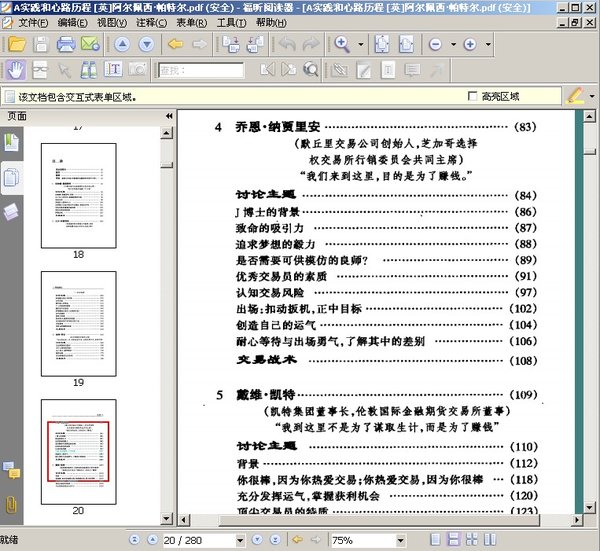Open the zoom out dropdown arrow
This screenshot has height=551, width=600.
(x=453, y=44)
